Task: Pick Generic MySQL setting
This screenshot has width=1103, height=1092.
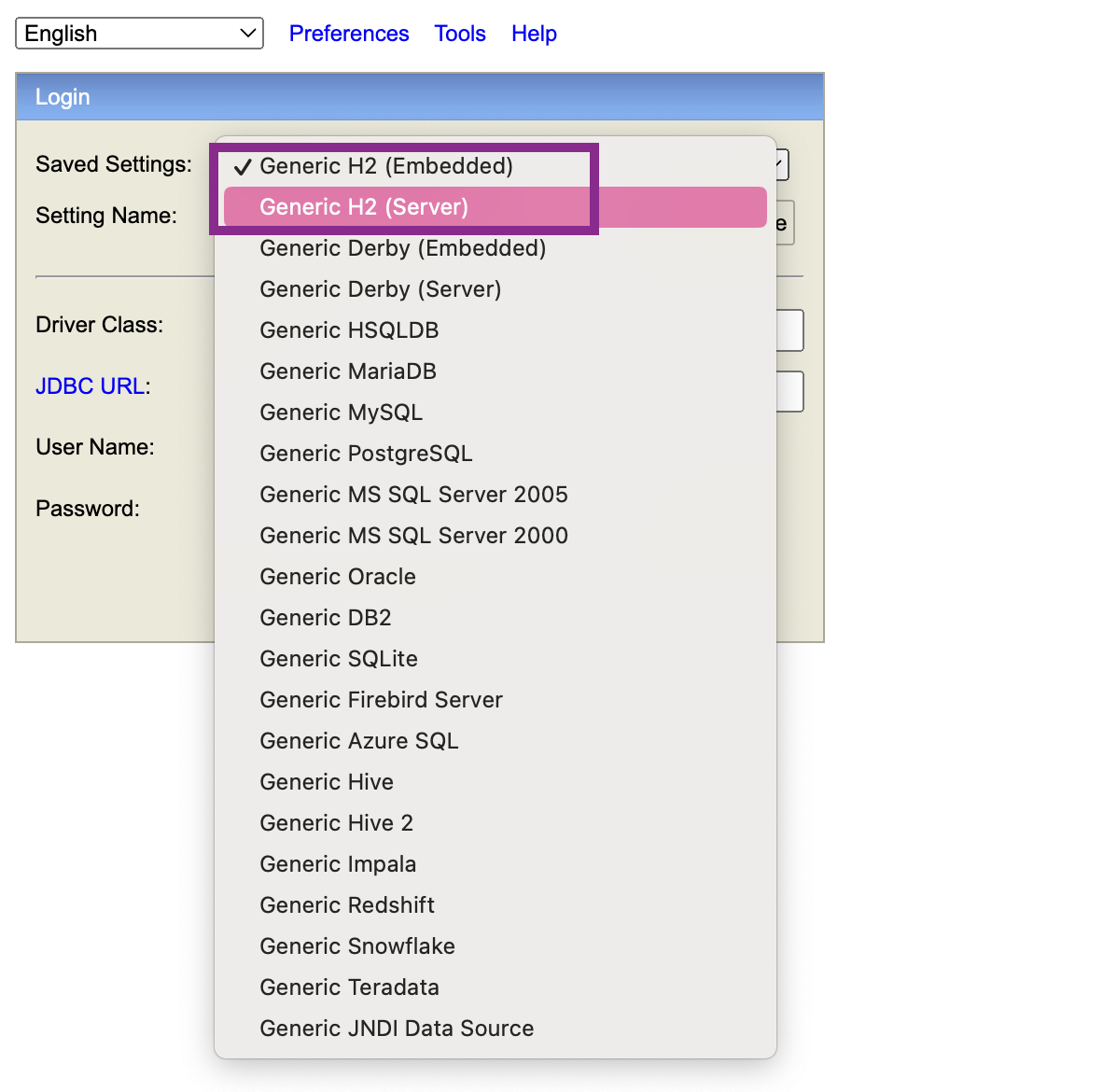Action: [496, 413]
